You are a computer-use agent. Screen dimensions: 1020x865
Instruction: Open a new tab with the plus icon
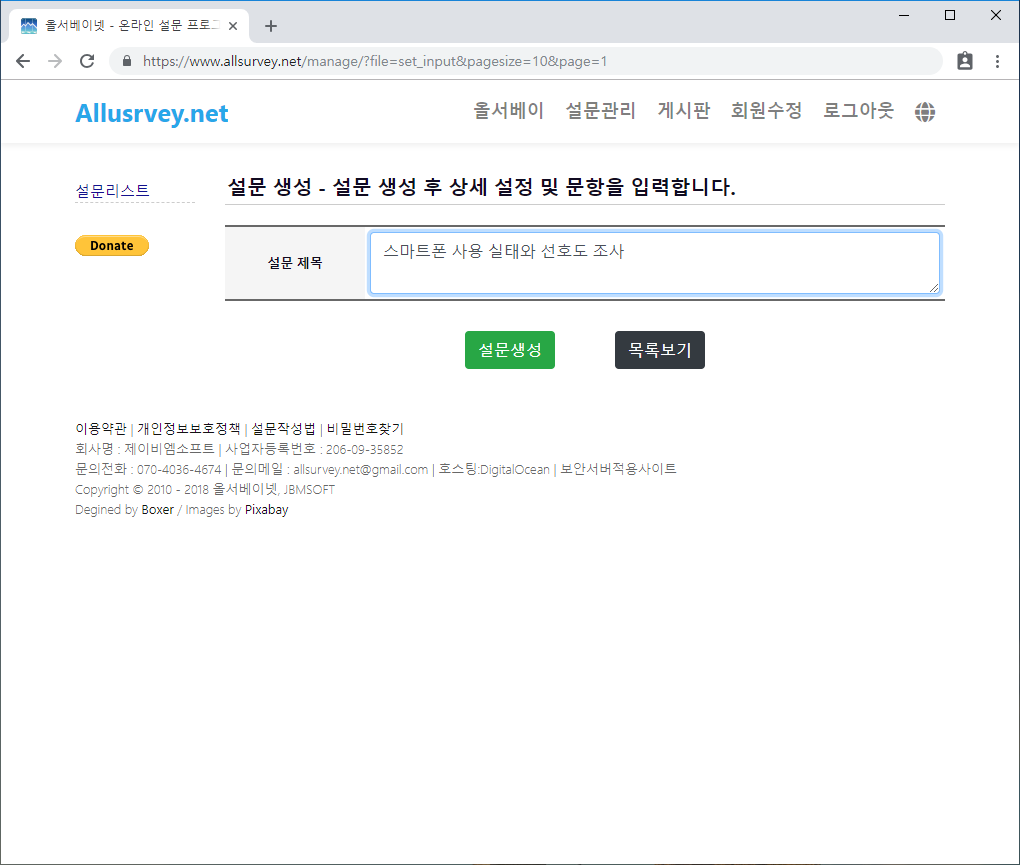(270, 26)
